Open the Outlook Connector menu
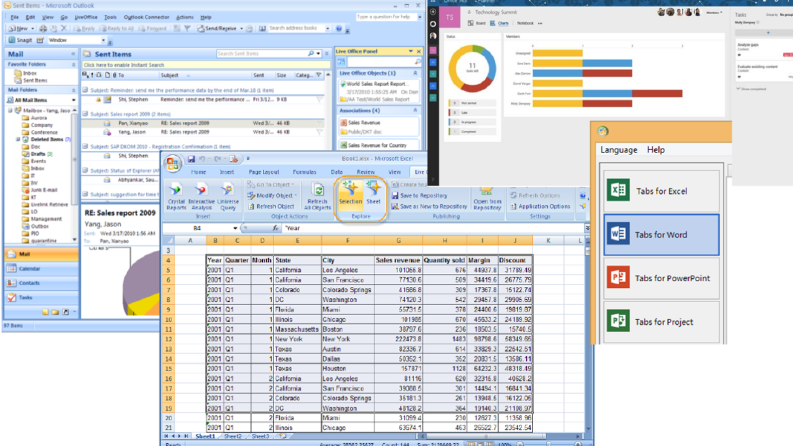 [x=147, y=17]
